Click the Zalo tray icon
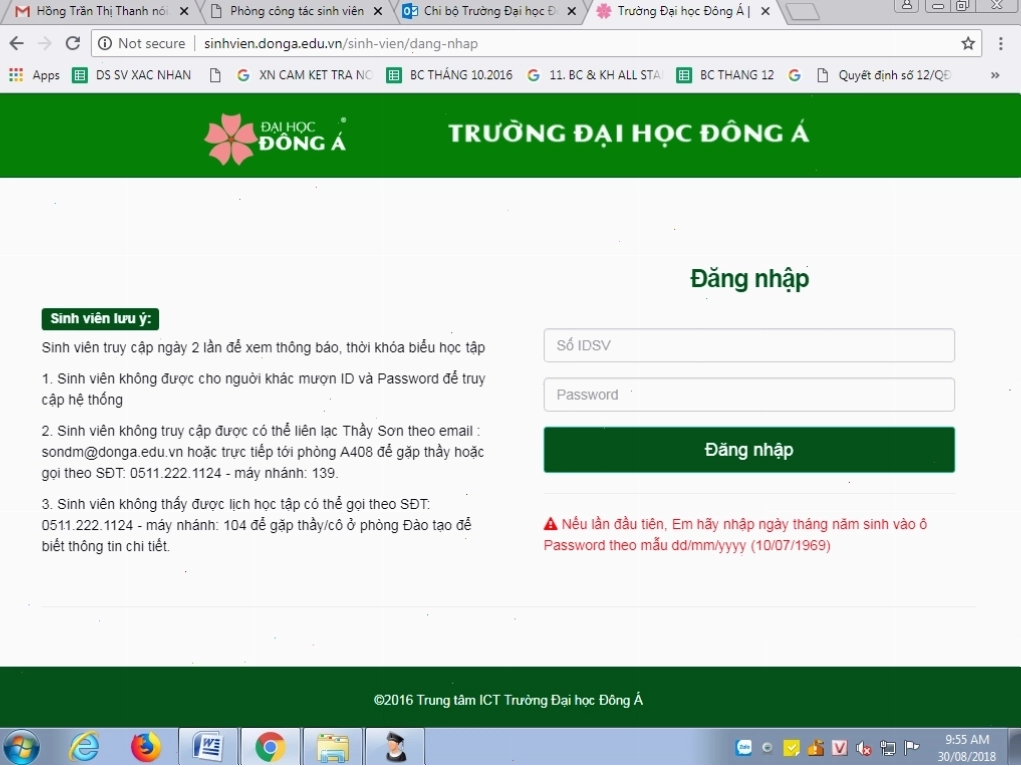Viewport: 1021px width, 767px height. point(744,748)
